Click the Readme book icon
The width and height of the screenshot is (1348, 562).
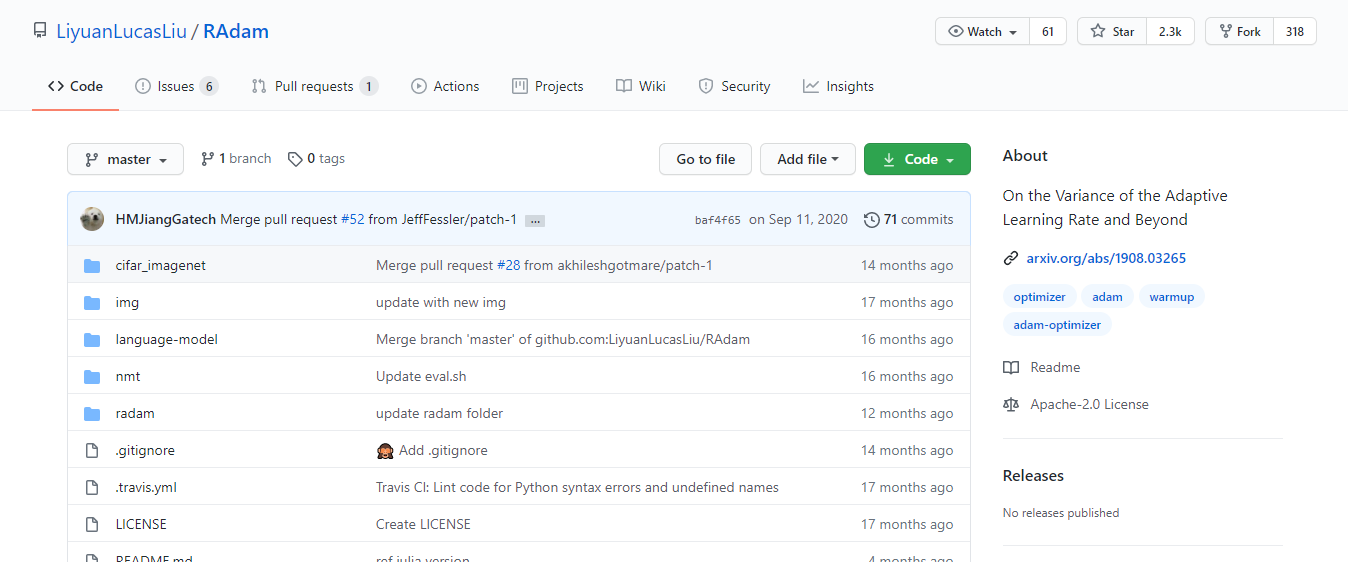1011,367
